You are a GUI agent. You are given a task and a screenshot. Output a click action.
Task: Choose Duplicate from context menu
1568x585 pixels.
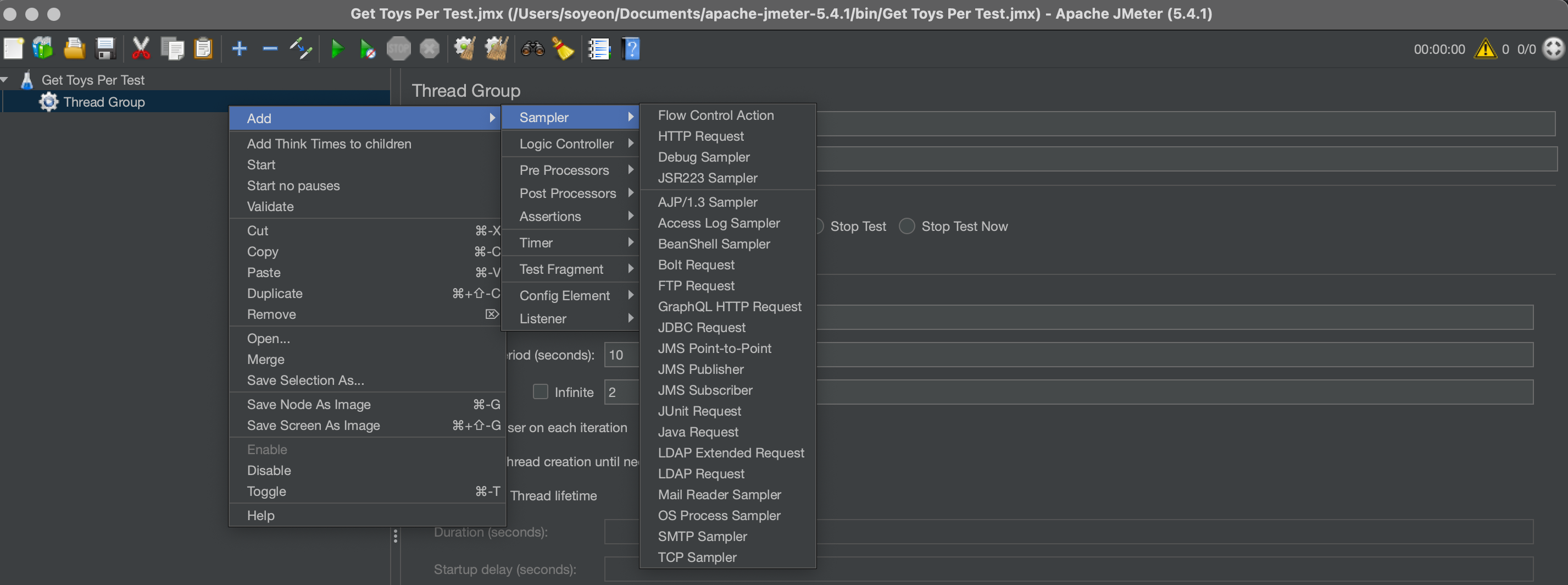click(365, 293)
